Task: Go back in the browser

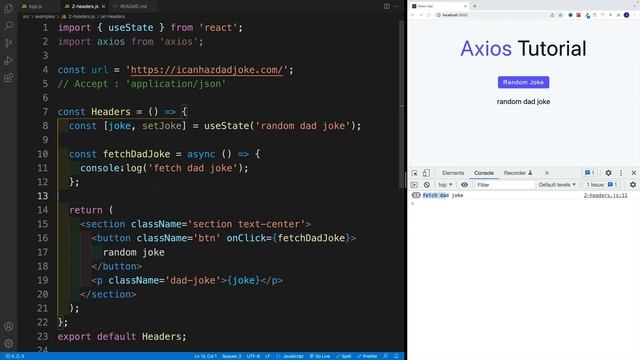Action: tap(413, 15)
